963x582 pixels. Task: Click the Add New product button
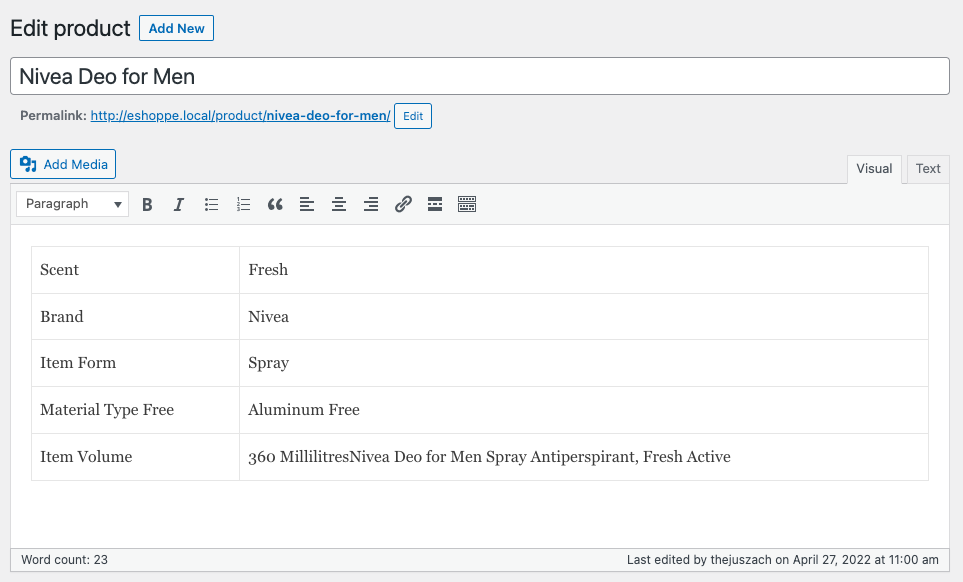click(176, 28)
